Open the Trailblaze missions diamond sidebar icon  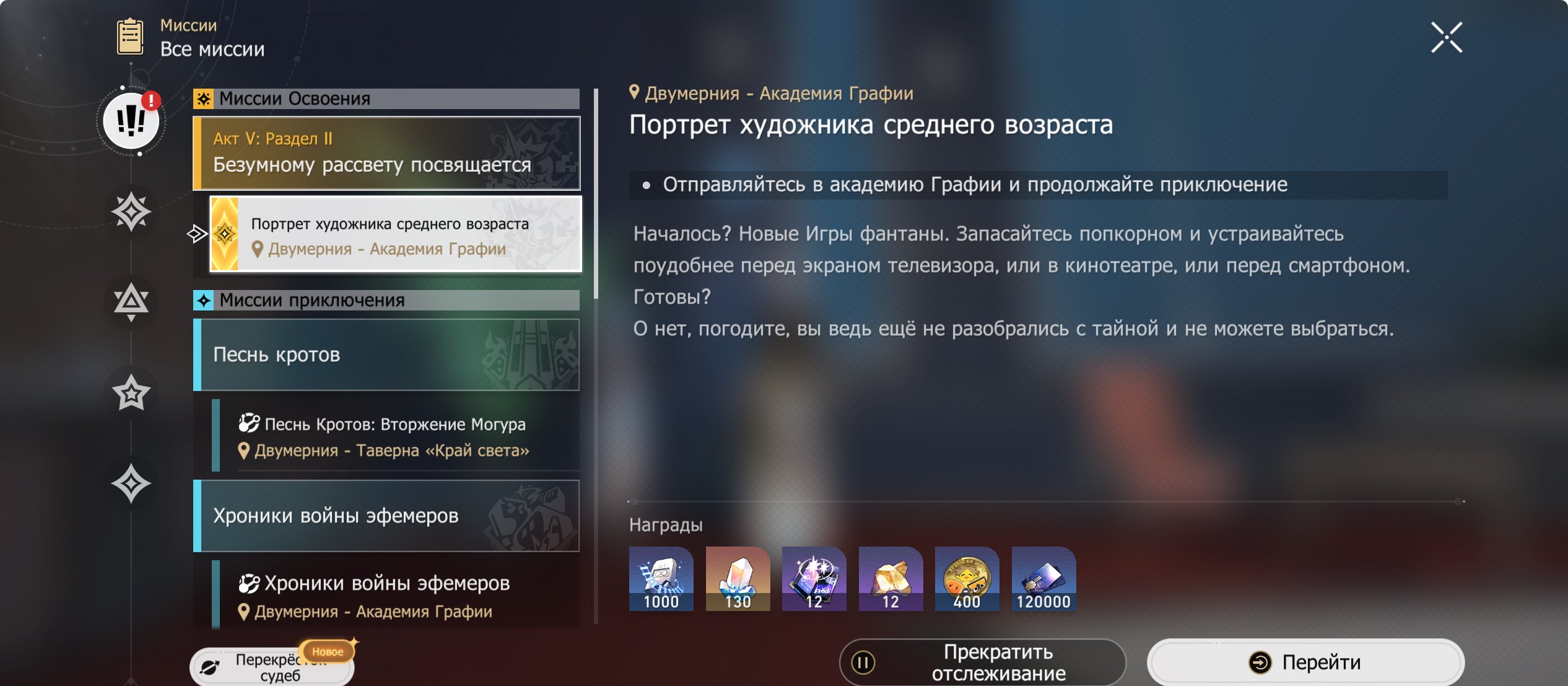pyautogui.click(x=131, y=213)
